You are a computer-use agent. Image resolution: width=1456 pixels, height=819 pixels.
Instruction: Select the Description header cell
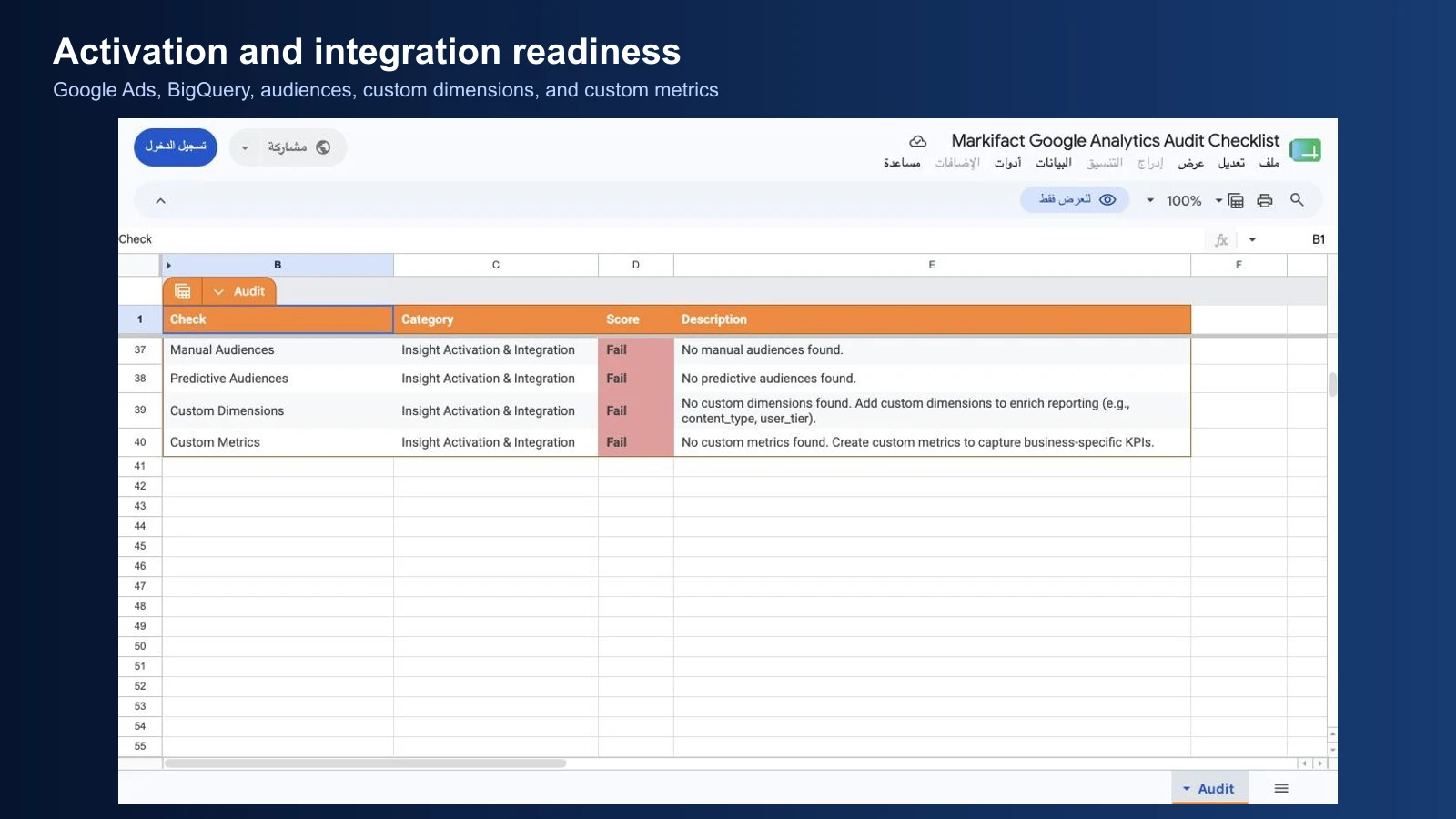coord(932,319)
